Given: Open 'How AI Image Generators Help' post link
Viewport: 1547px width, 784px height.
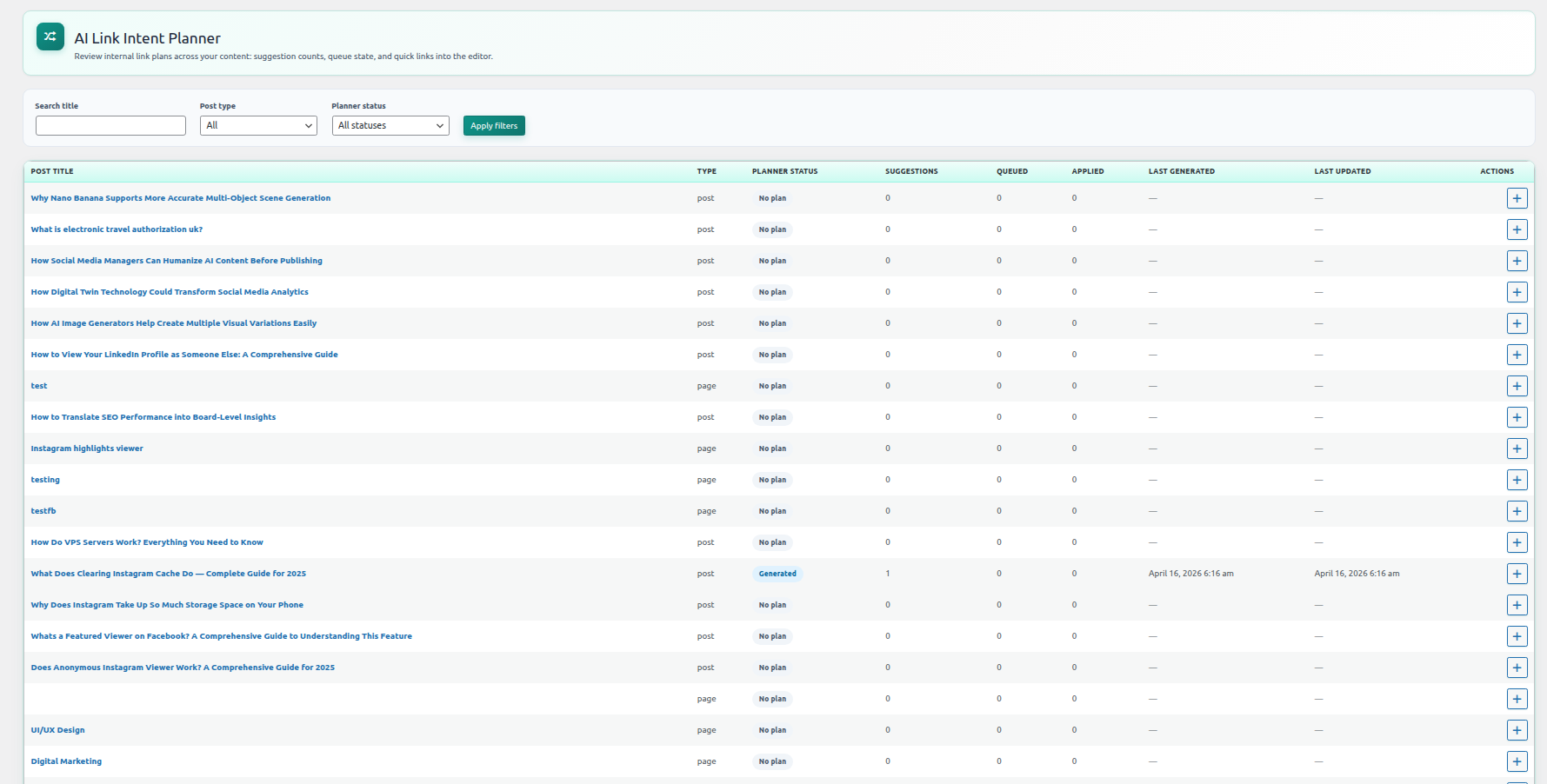Looking at the screenshot, I should click(x=174, y=323).
